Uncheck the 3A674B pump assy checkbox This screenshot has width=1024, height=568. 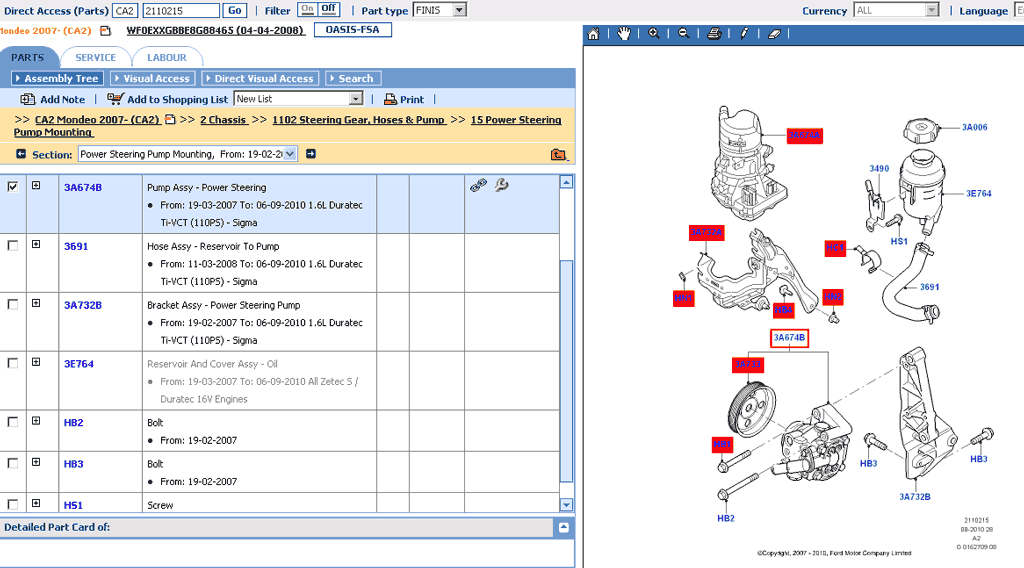(x=12, y=187)
